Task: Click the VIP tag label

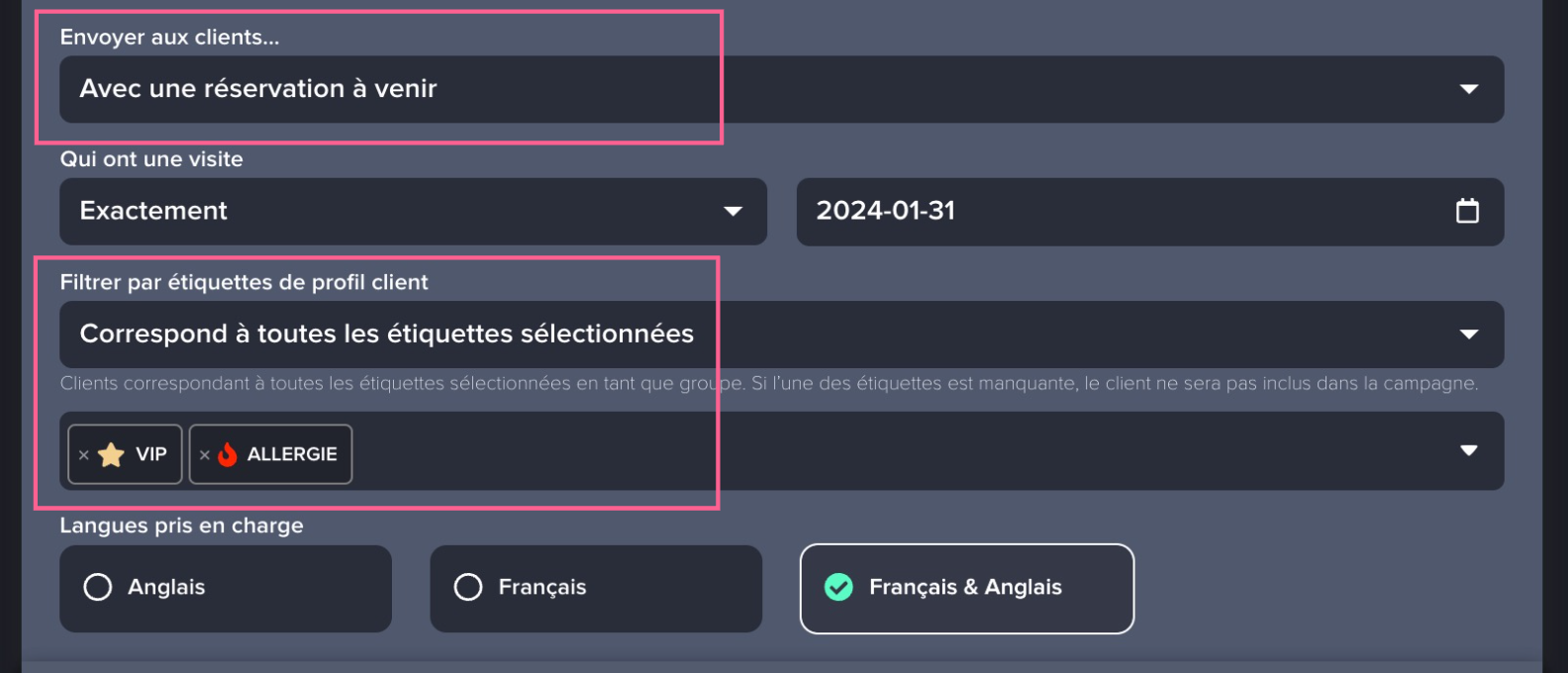Action: (151, 454)
